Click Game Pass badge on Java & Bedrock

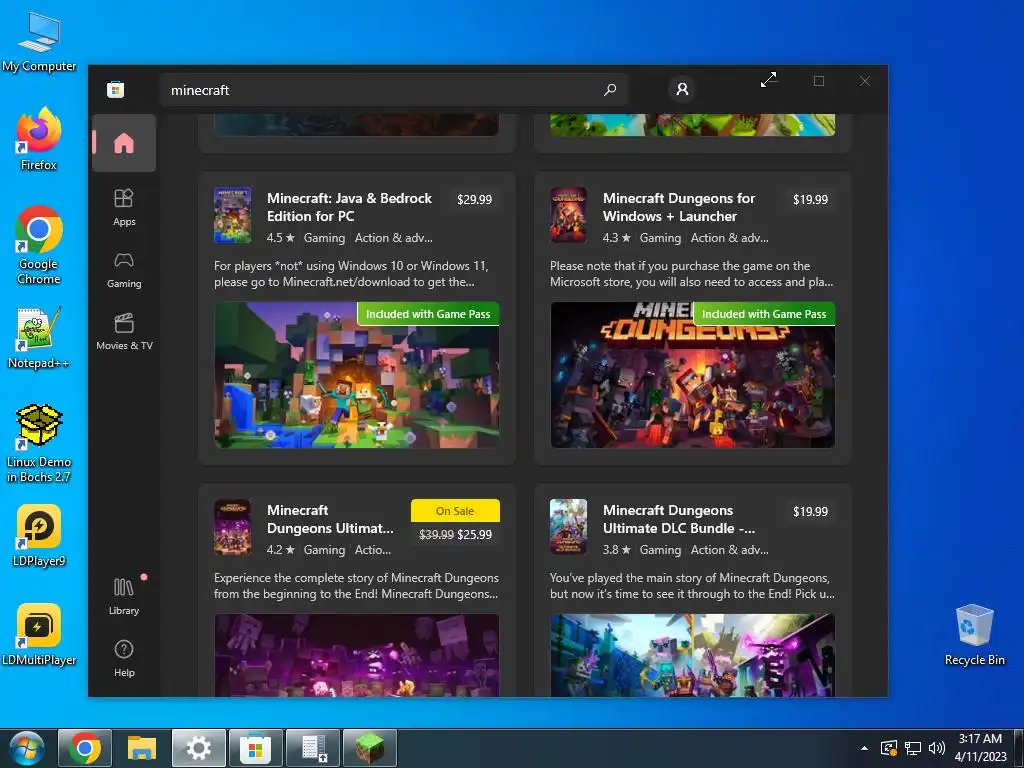[x=428, y=313]
